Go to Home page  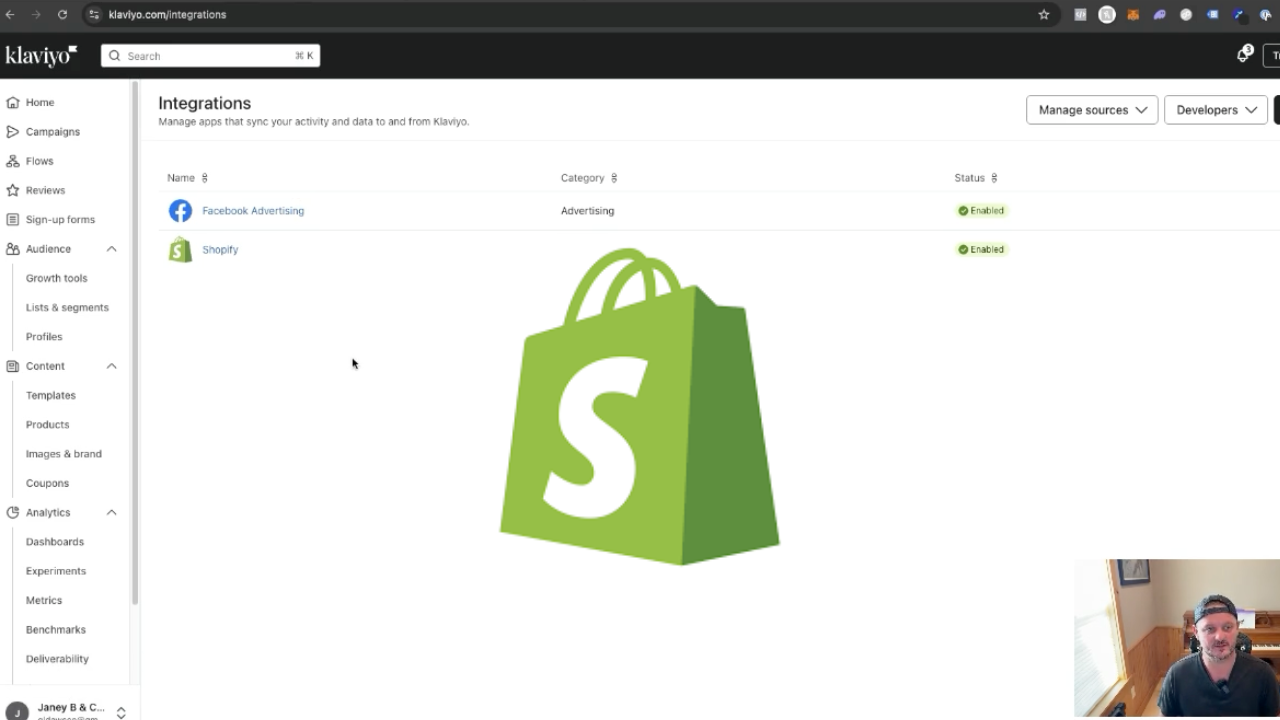40,102
